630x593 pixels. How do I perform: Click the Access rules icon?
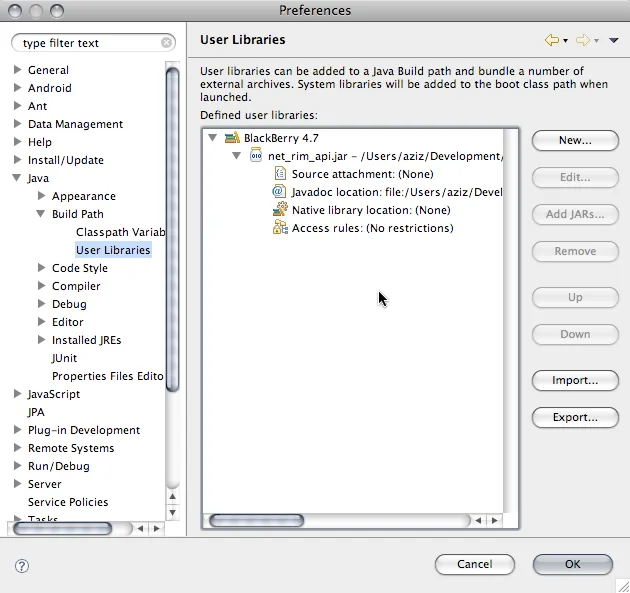point(280,228)
